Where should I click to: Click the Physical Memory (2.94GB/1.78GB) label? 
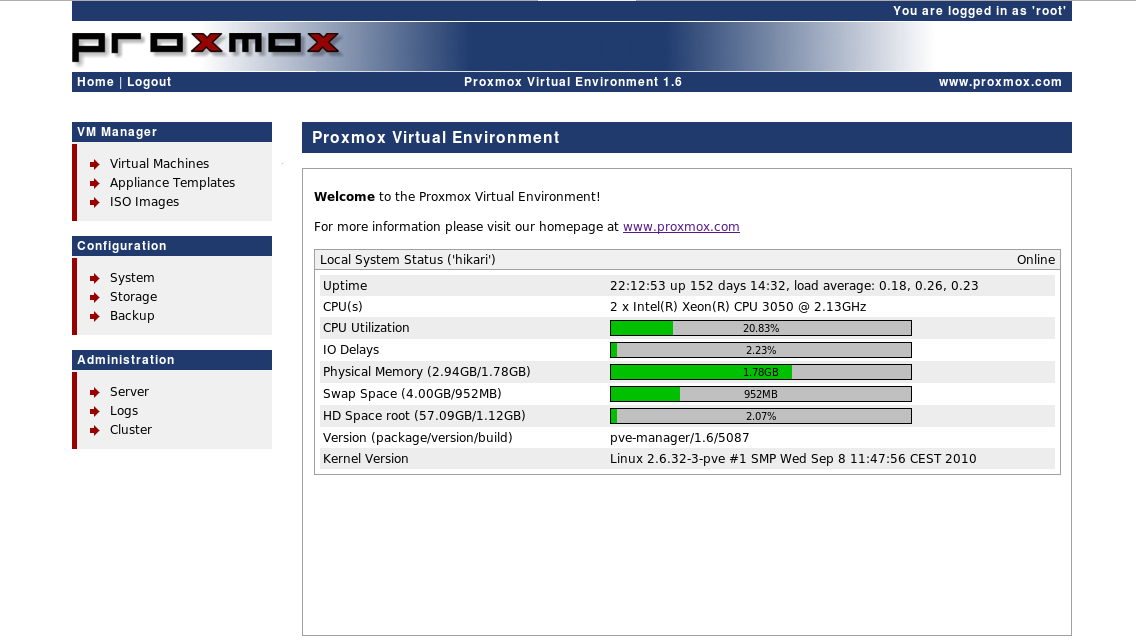427,372
